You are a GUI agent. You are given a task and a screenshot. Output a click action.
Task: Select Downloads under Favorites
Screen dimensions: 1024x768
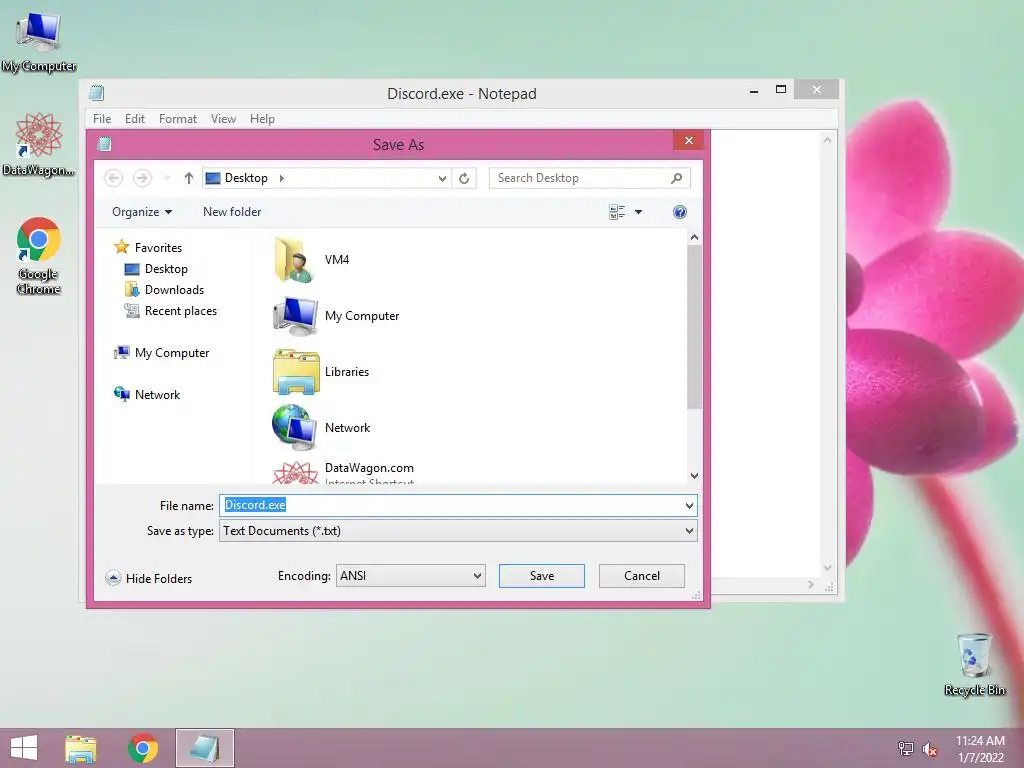[x=164, y=290]
